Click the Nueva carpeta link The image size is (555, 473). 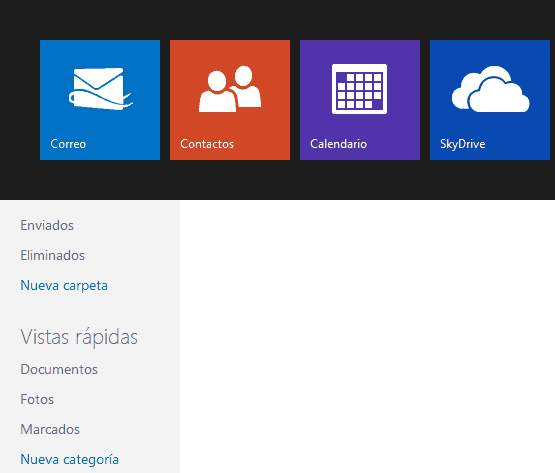tap(64, 286)
